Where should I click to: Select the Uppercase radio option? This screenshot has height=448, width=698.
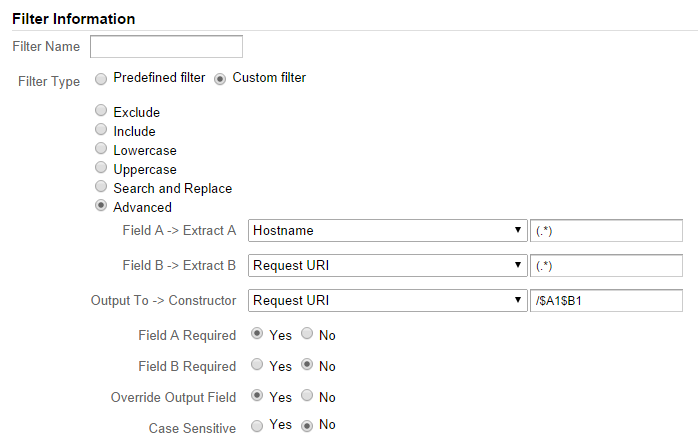[x=100, y=169]
